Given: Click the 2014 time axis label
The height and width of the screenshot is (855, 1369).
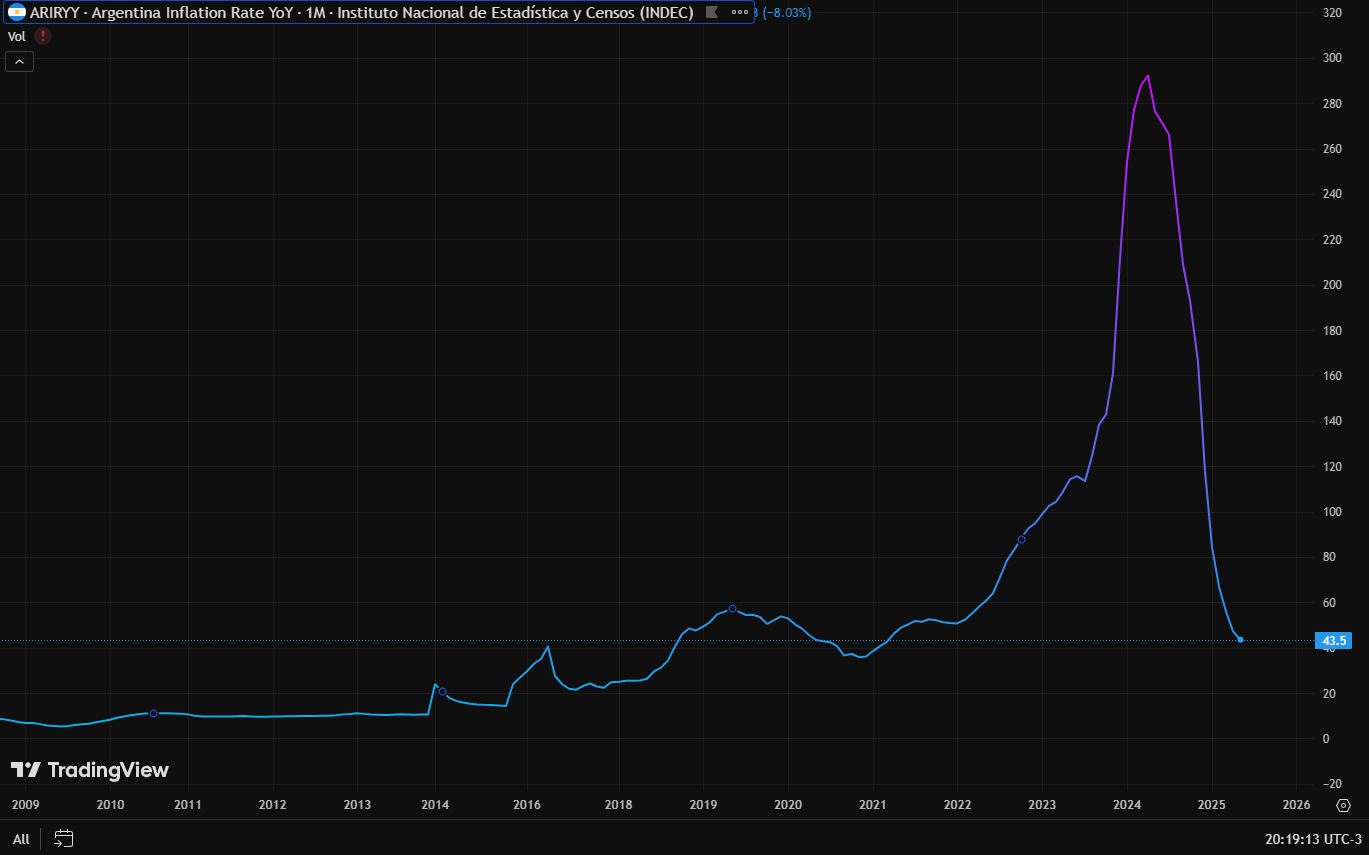Looking at the screenshot, I should coord(435,805).
